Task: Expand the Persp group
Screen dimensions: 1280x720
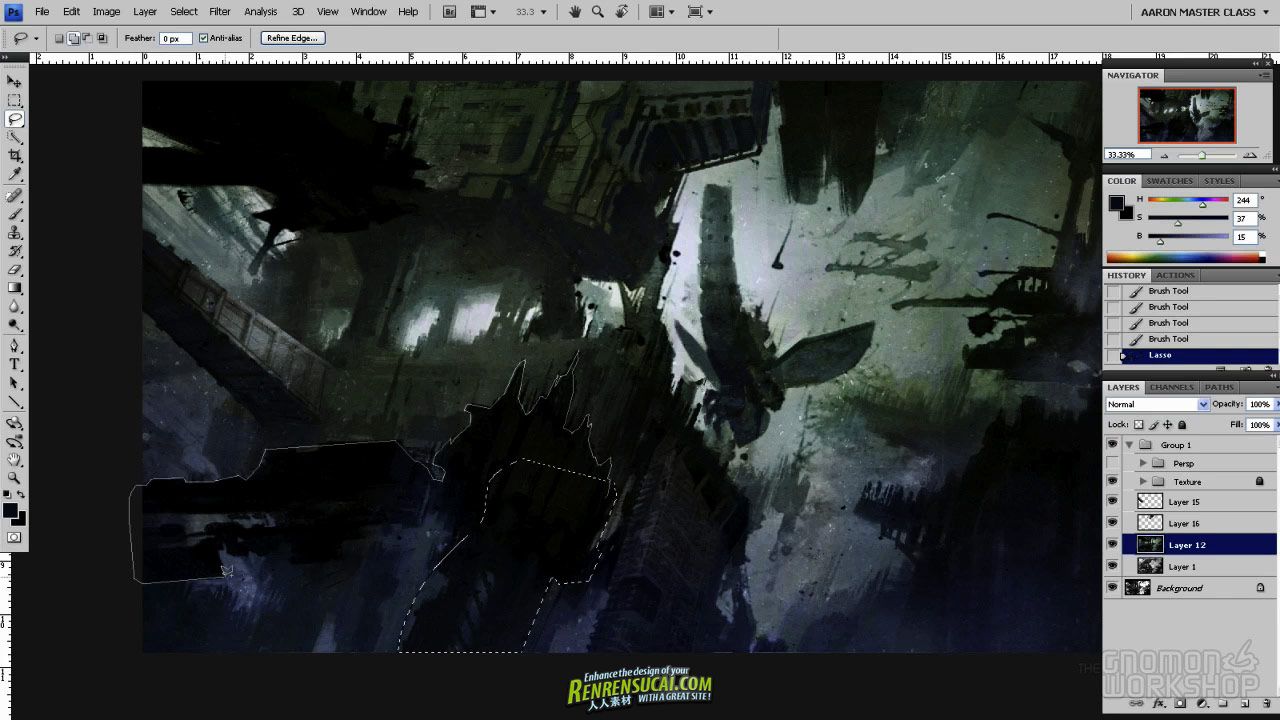Action: (x=1143, y=463)
